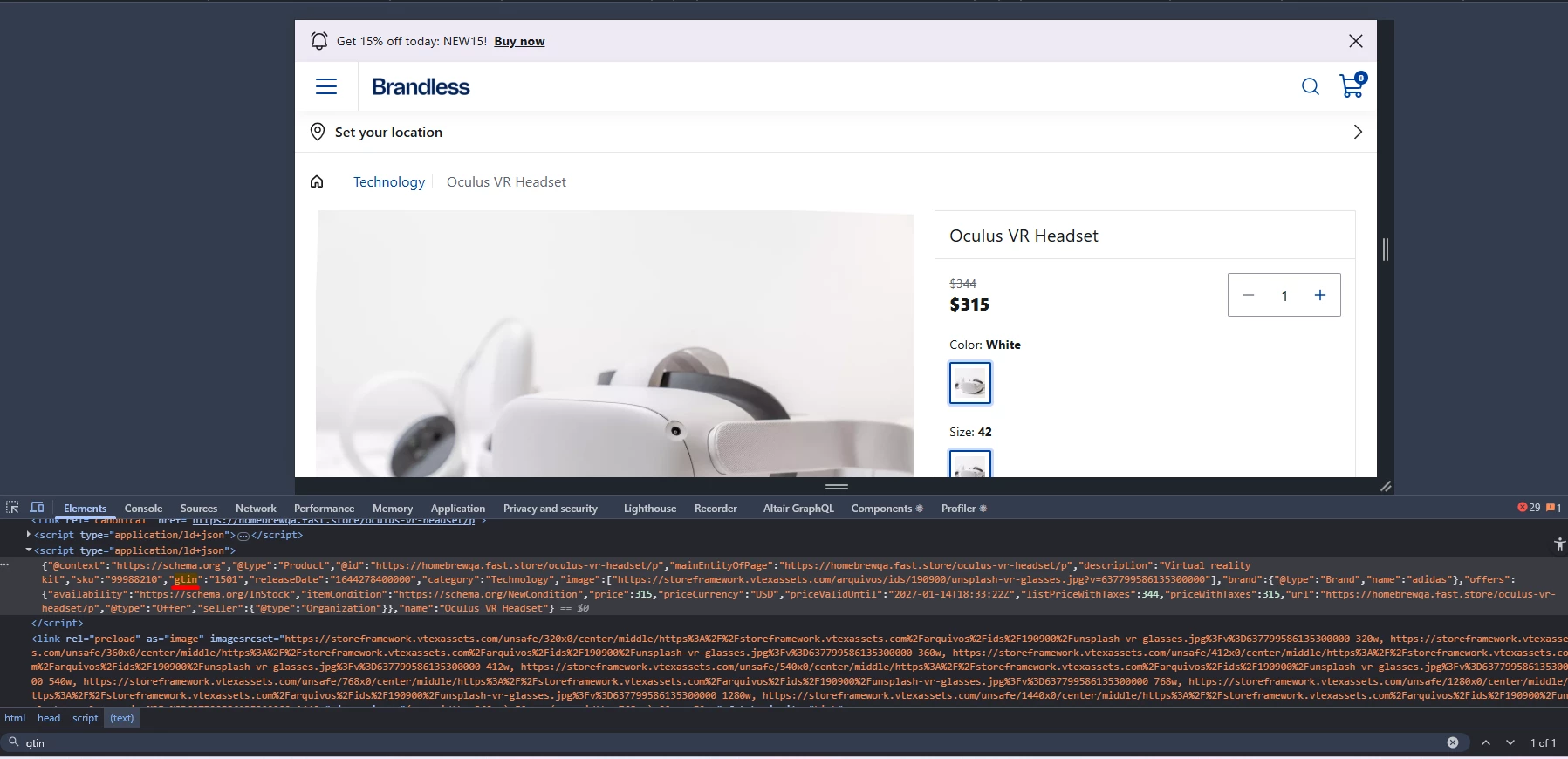Image resolution: width=1568 pixels, height=759 pixels.
Task: Click the Brandless logo
Action: 421,86
